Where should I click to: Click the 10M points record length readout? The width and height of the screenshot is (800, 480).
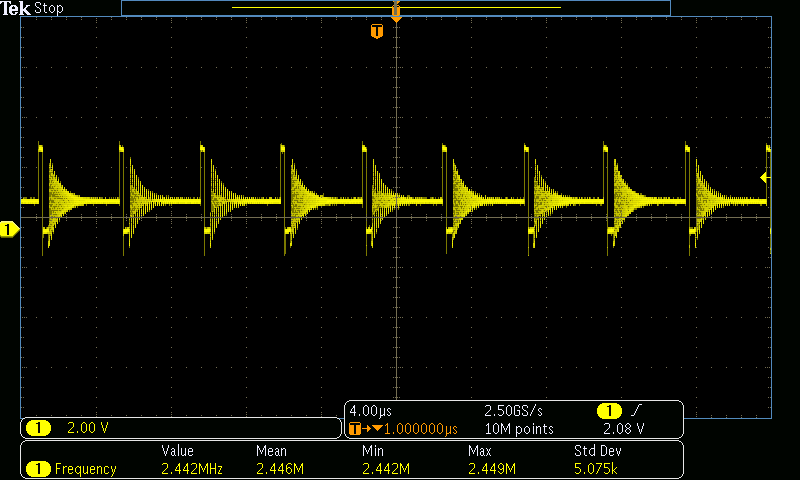pos(519,429)
